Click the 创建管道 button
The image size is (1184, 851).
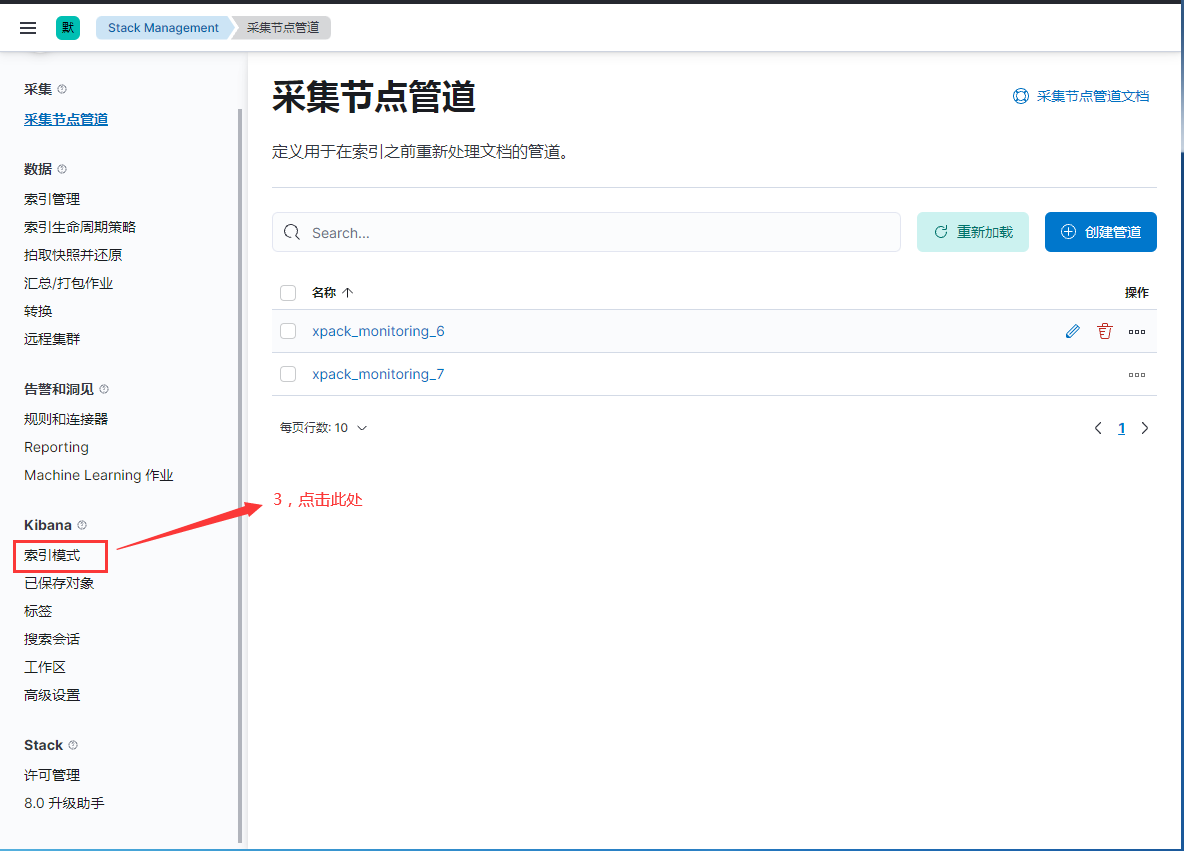(x=1100, y=231)
